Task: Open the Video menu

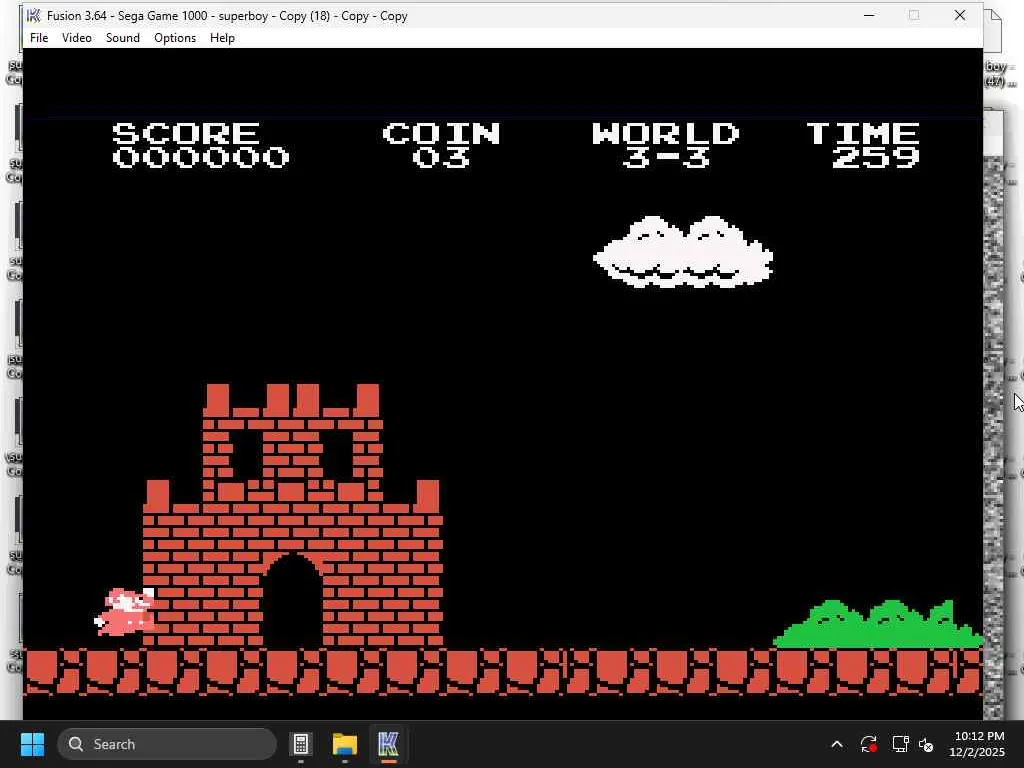Action: point(76,38)
